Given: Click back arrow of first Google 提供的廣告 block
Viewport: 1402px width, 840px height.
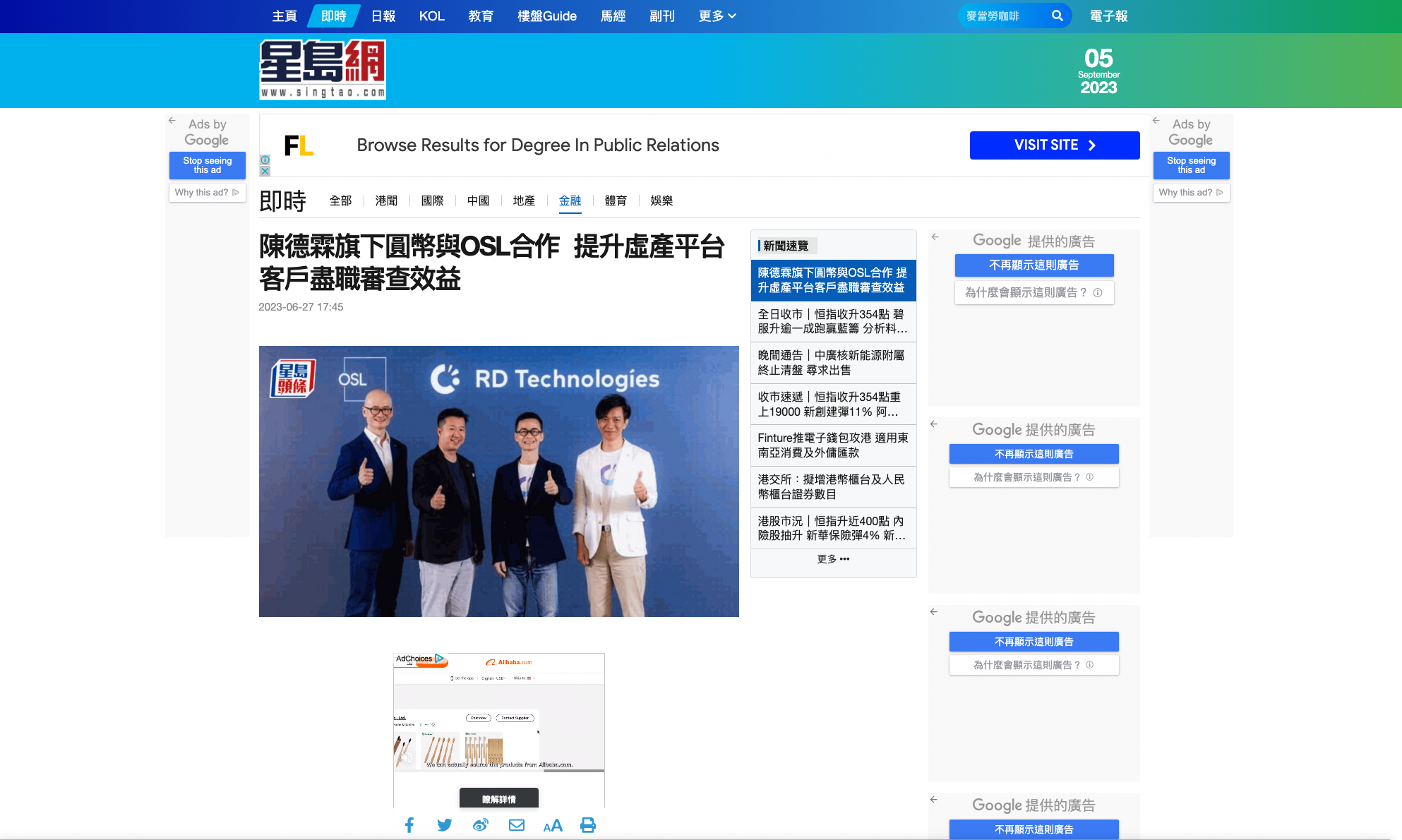Looking at the screenshot, I should click(x=935, y=237).
